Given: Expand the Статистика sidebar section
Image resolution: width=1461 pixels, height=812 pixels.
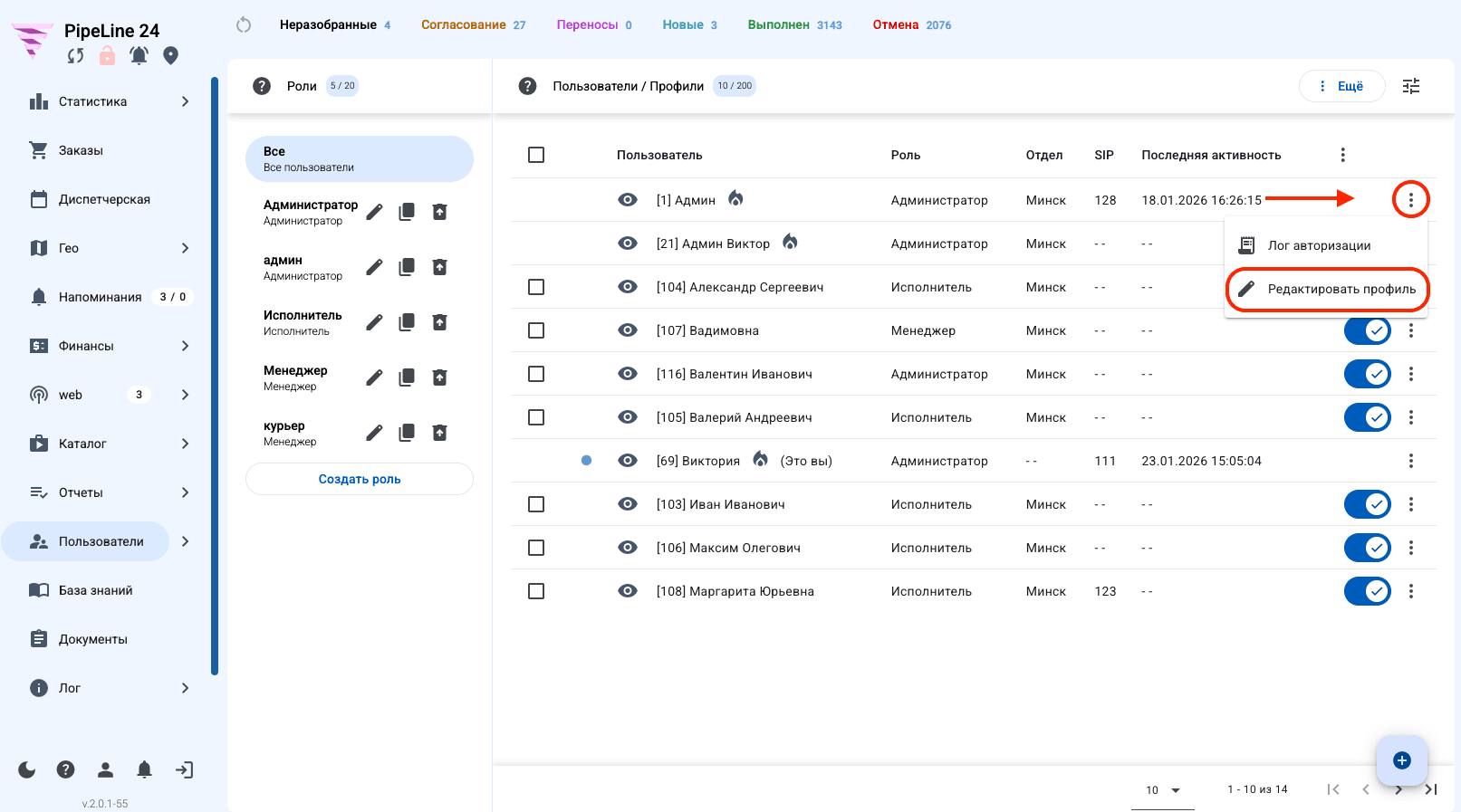Looking at the screenshot, I should [x=185, y=101].
